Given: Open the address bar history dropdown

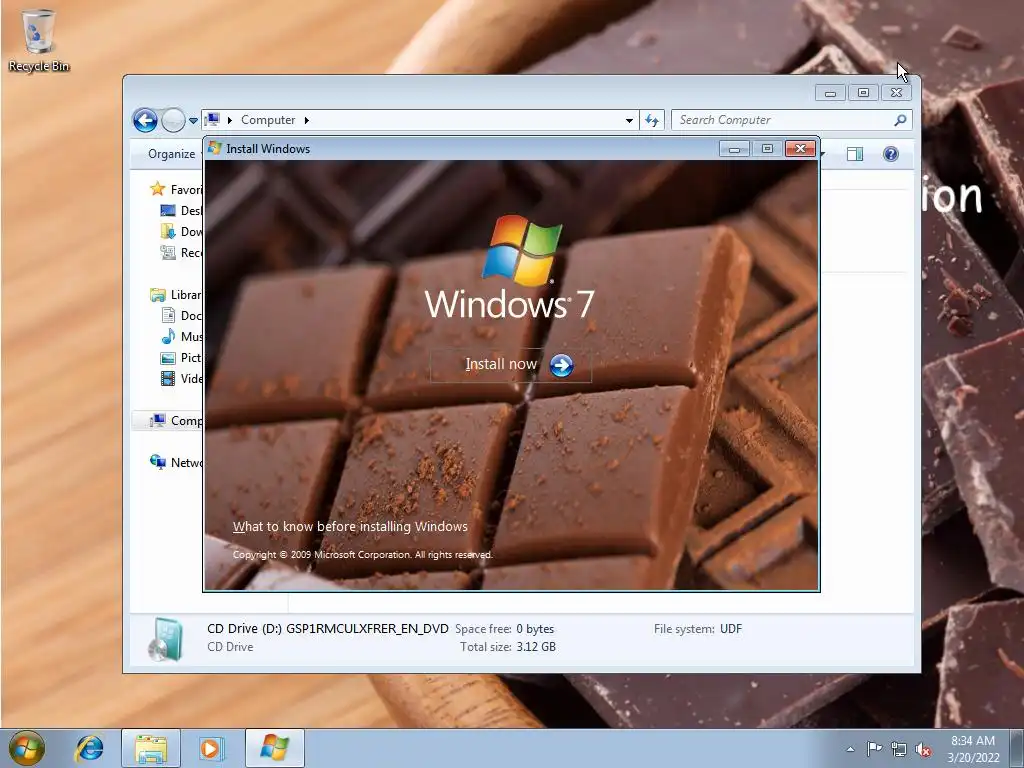Looking at the screenshot, I should coord(629,120).
